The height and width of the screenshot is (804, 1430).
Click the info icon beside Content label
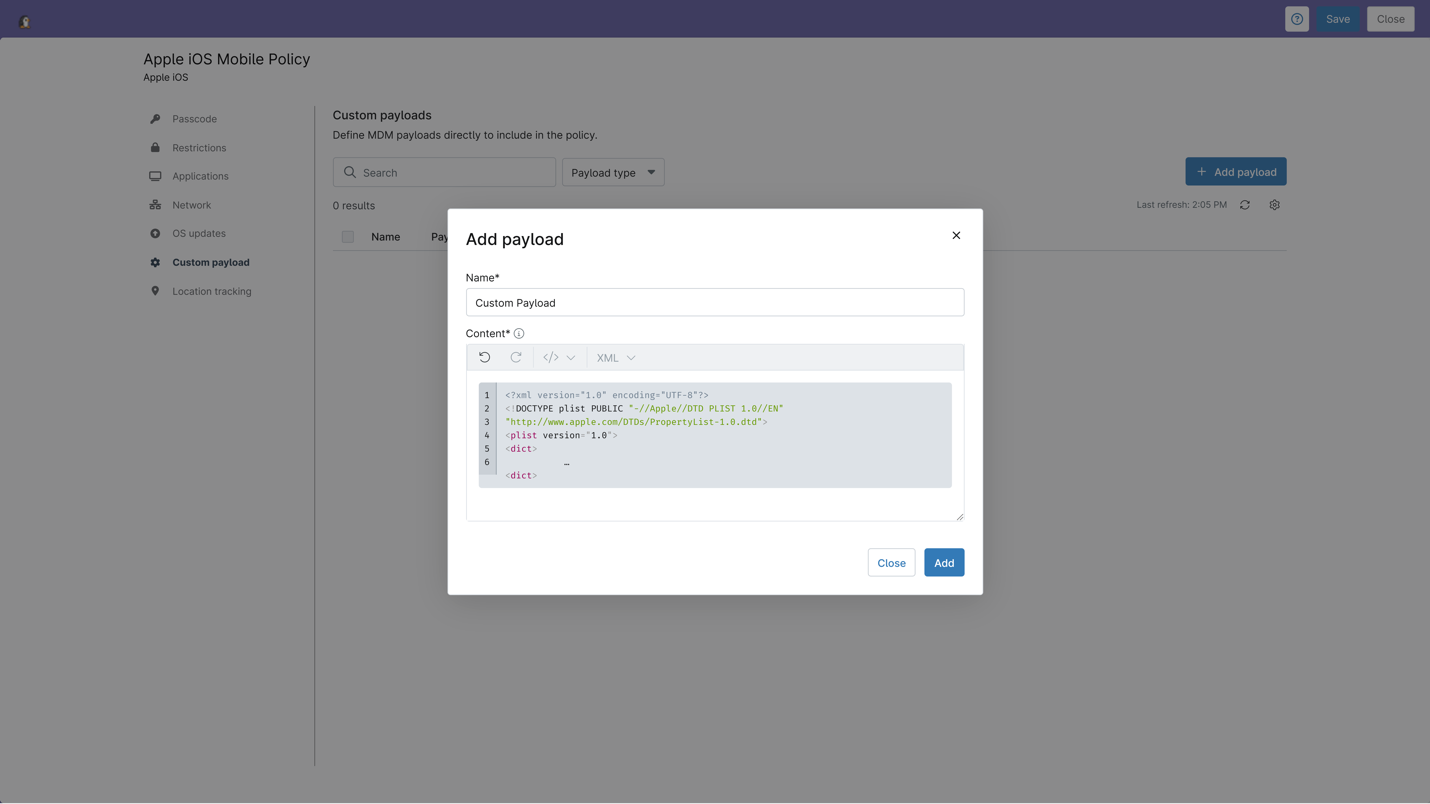(519, 333)
